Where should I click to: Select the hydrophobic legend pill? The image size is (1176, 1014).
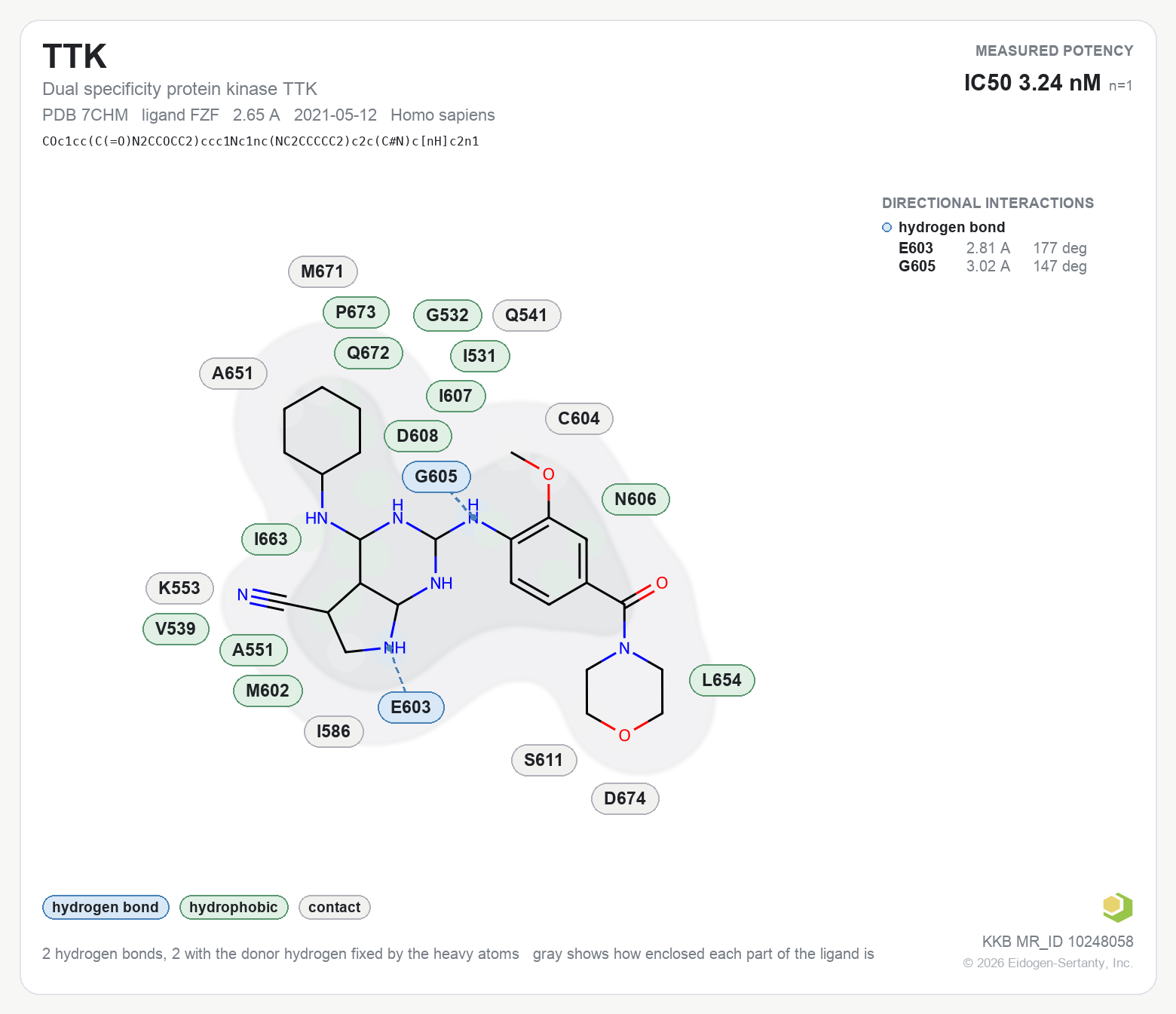click(234, 907)
